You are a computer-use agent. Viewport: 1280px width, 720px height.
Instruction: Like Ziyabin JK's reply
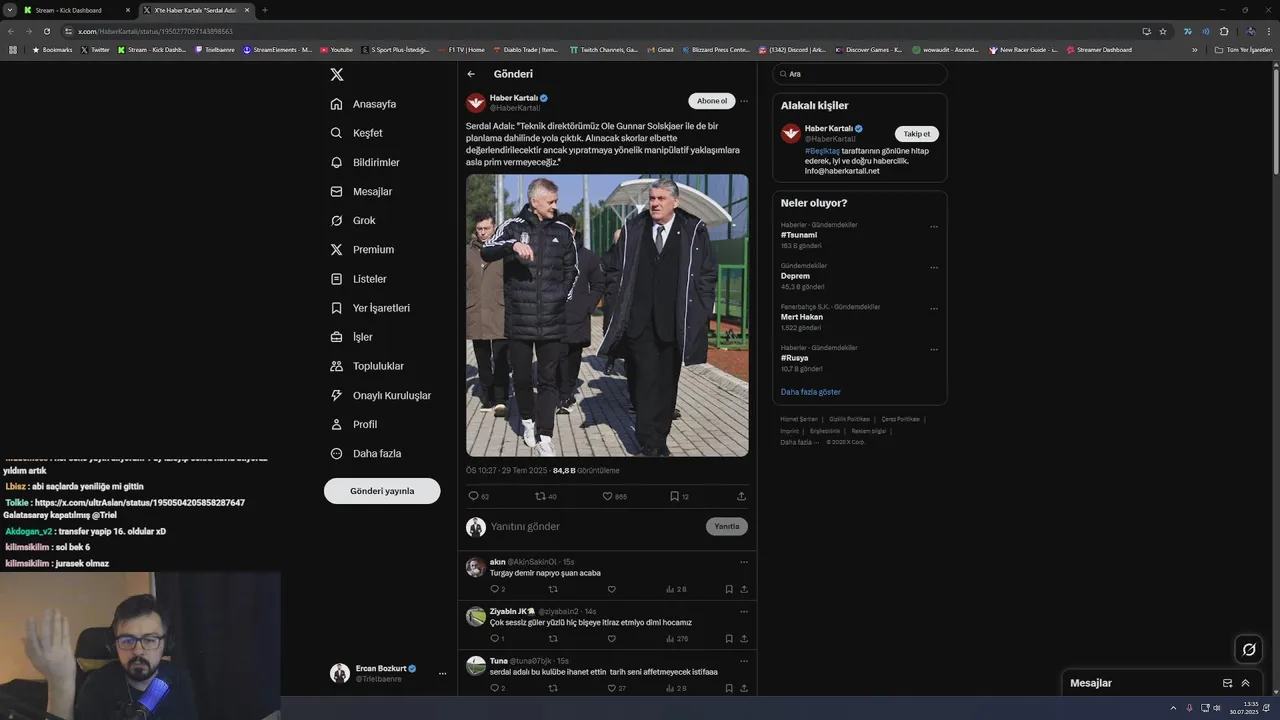(611, 638)
